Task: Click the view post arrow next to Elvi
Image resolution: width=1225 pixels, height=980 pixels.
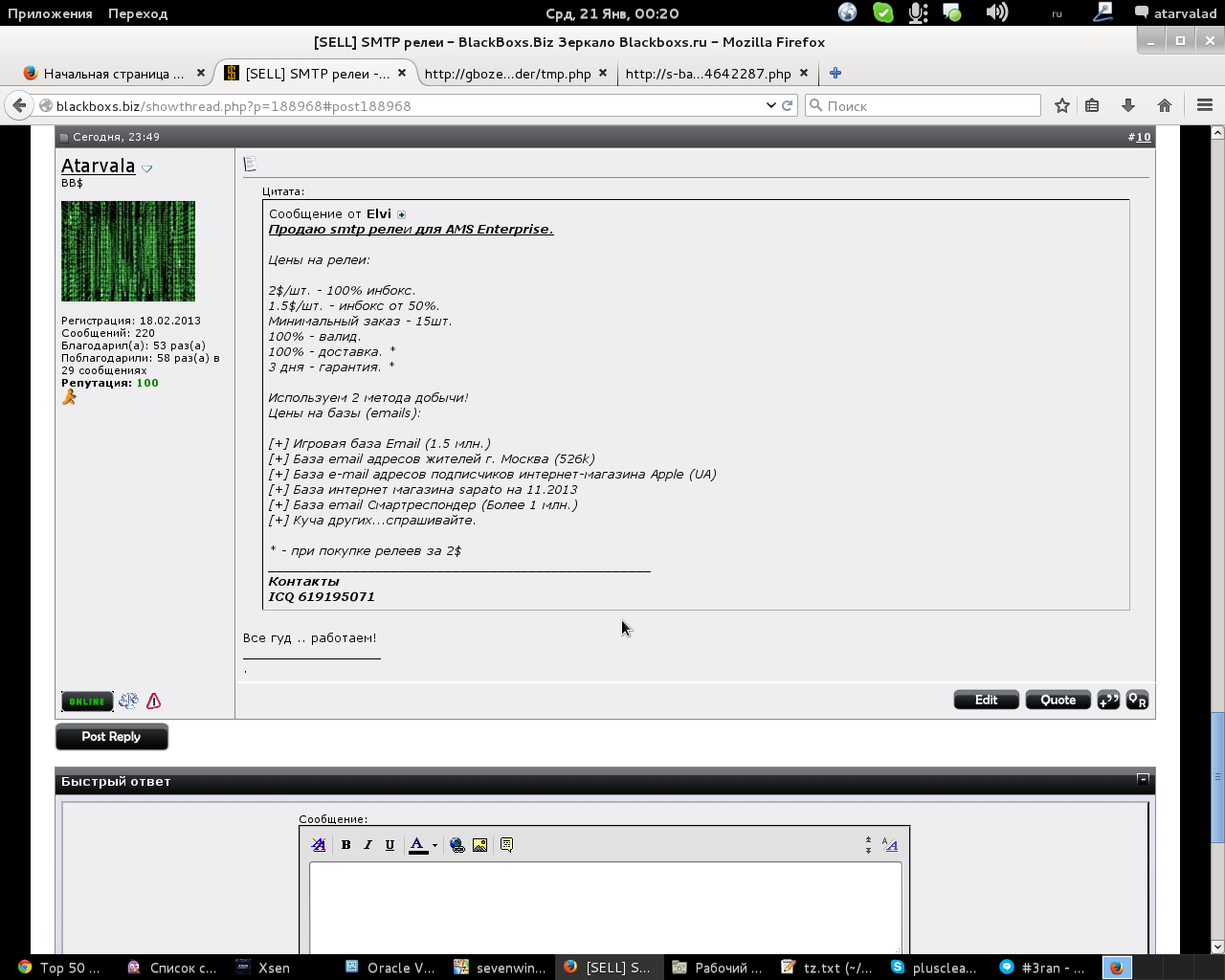Action: (401, 214)
